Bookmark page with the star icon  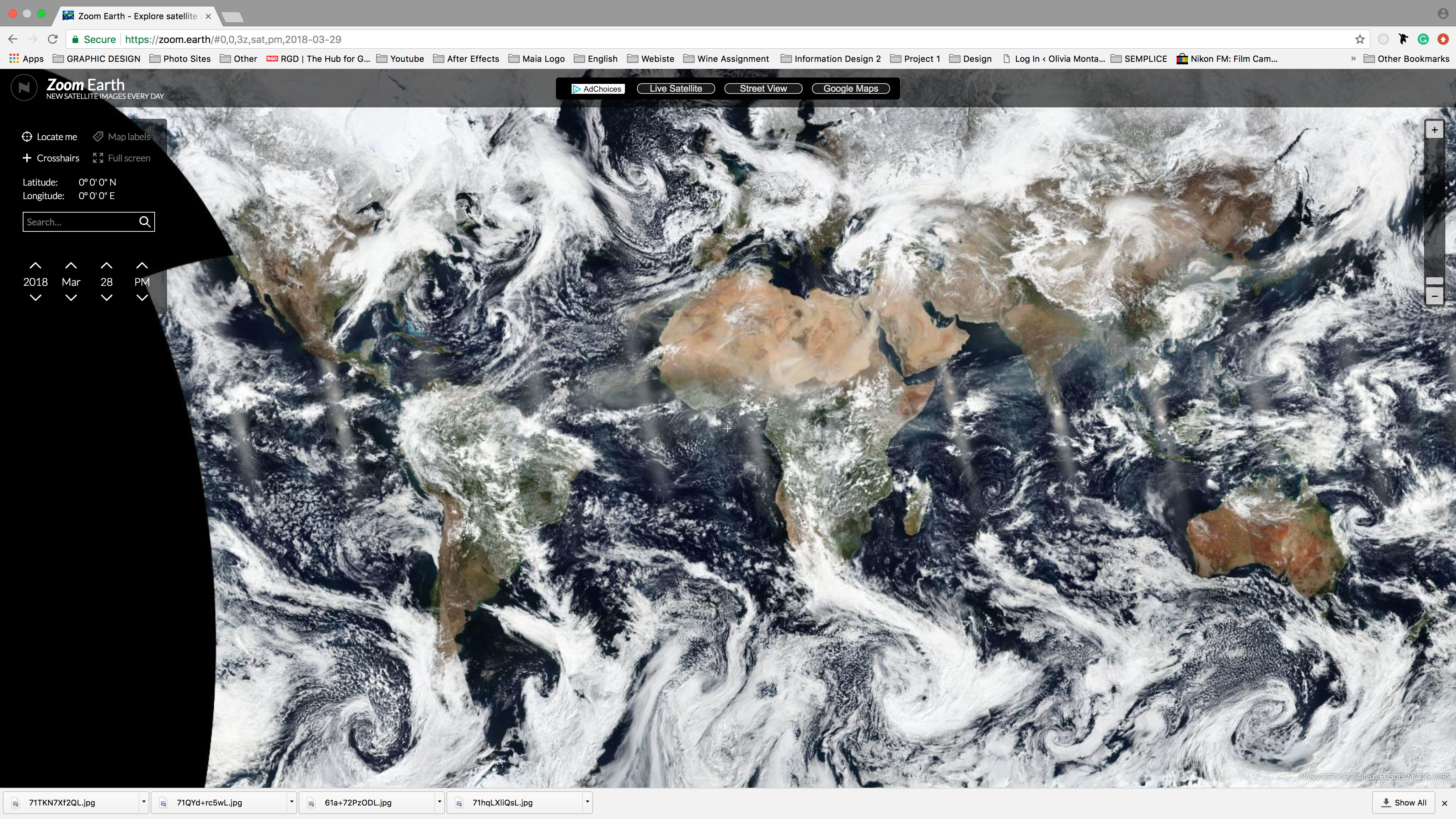[x=1359, y=39]
